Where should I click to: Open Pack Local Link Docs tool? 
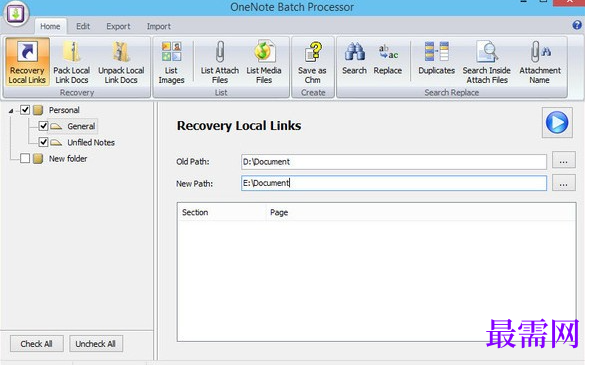pos(71,62)
